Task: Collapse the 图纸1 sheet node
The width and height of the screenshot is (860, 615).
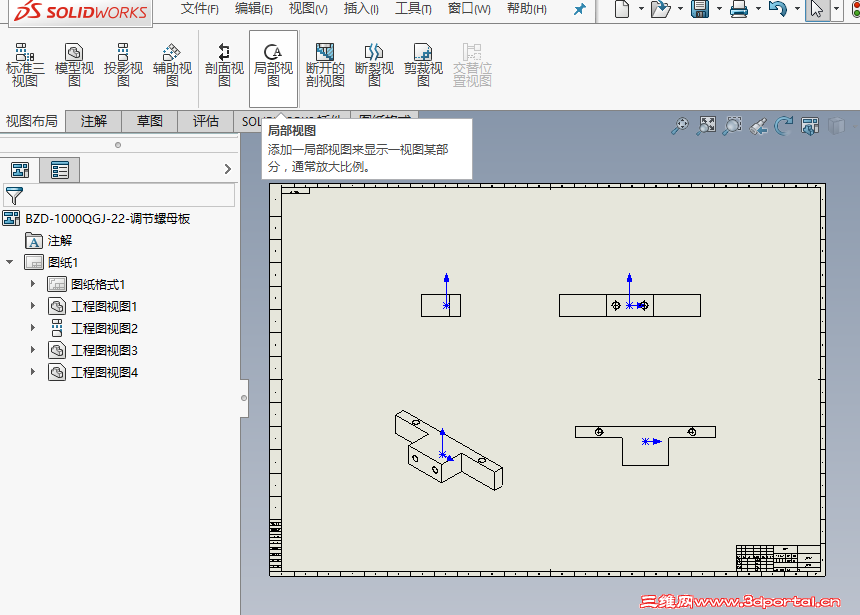Action: (x=9, y=262)
